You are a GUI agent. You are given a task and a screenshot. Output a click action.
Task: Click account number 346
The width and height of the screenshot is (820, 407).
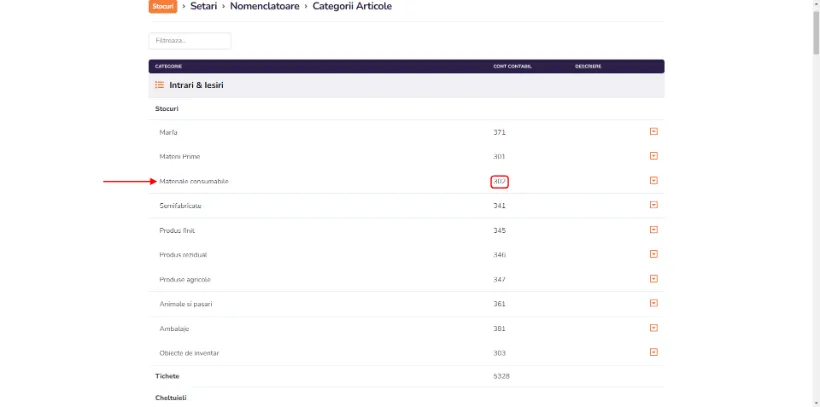499,255
